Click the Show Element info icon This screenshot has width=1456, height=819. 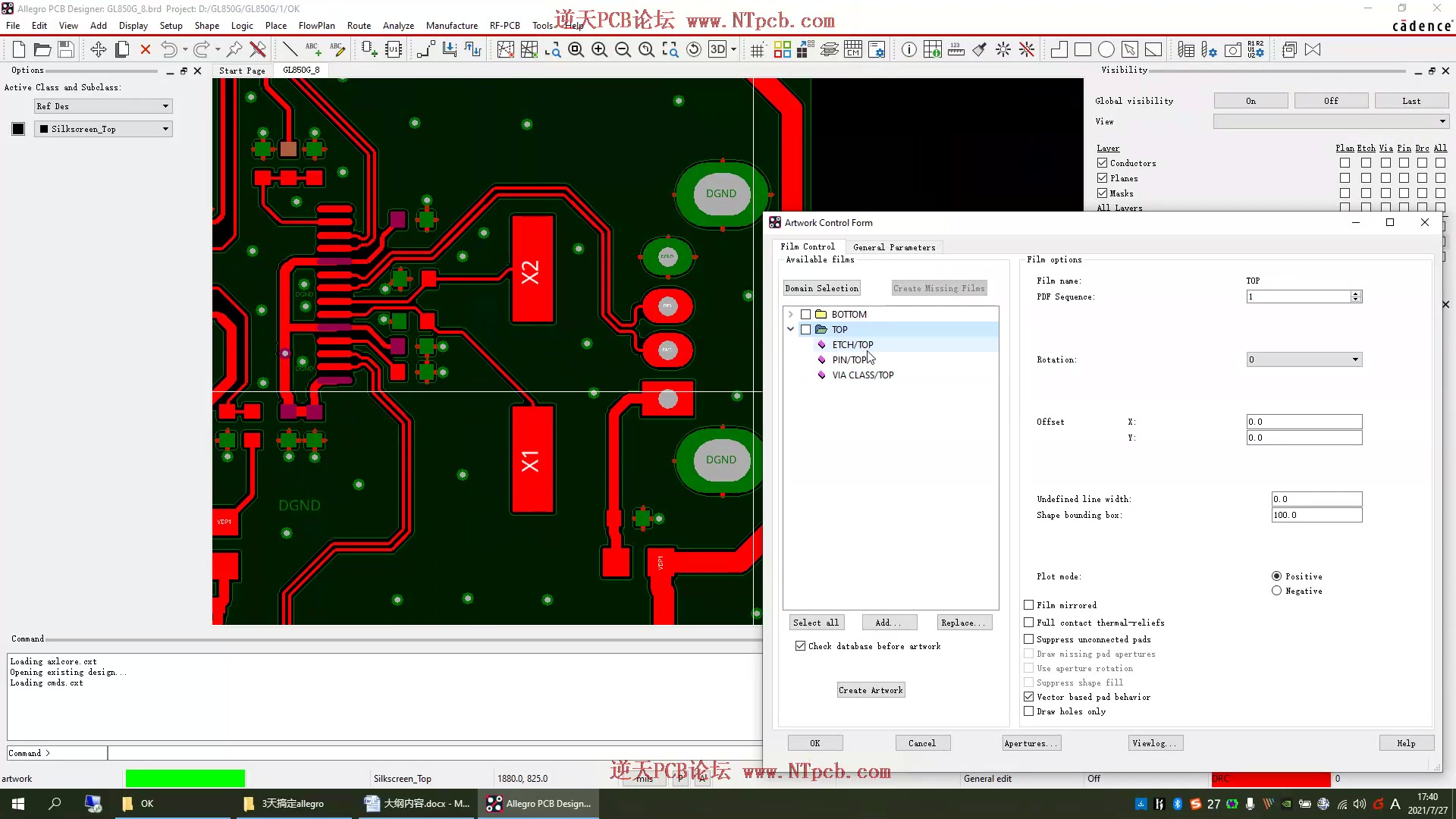click(x=908, y=50)
